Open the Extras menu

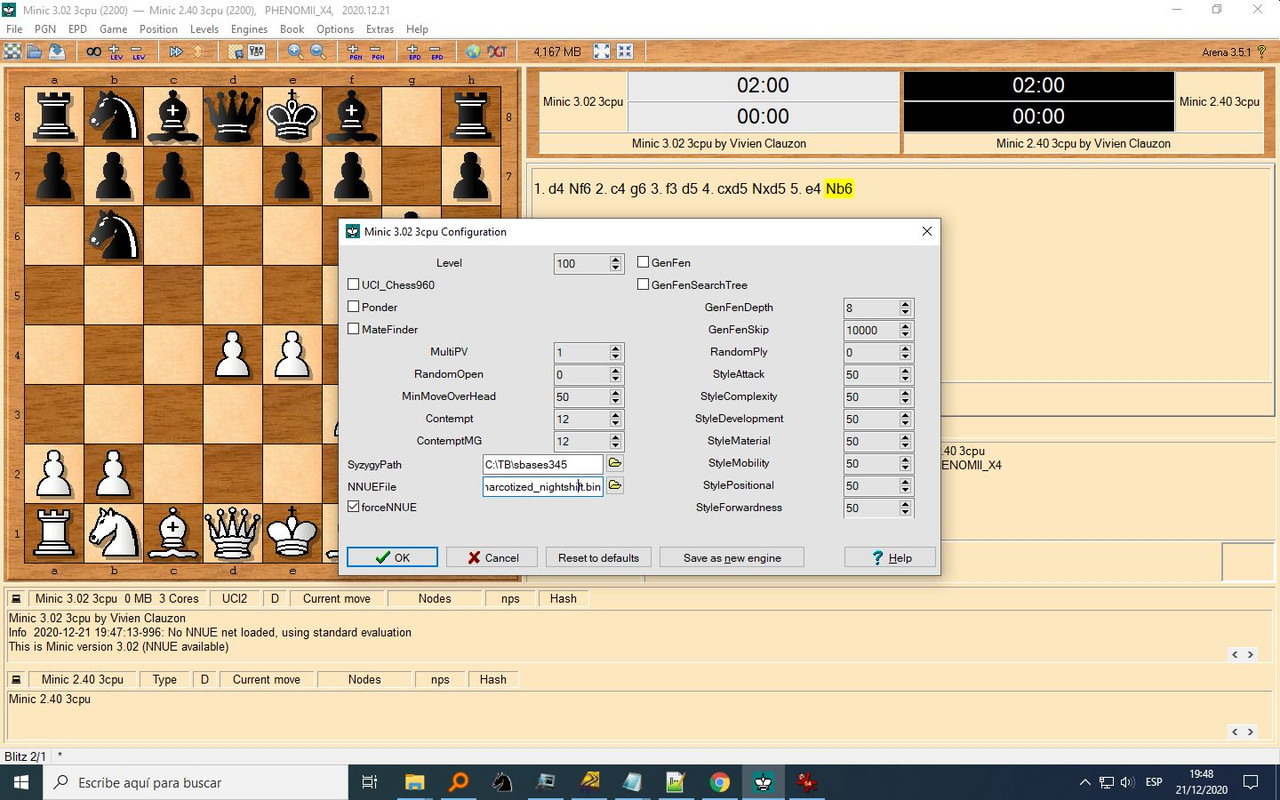pyautogui.click(x=379, y=29)
